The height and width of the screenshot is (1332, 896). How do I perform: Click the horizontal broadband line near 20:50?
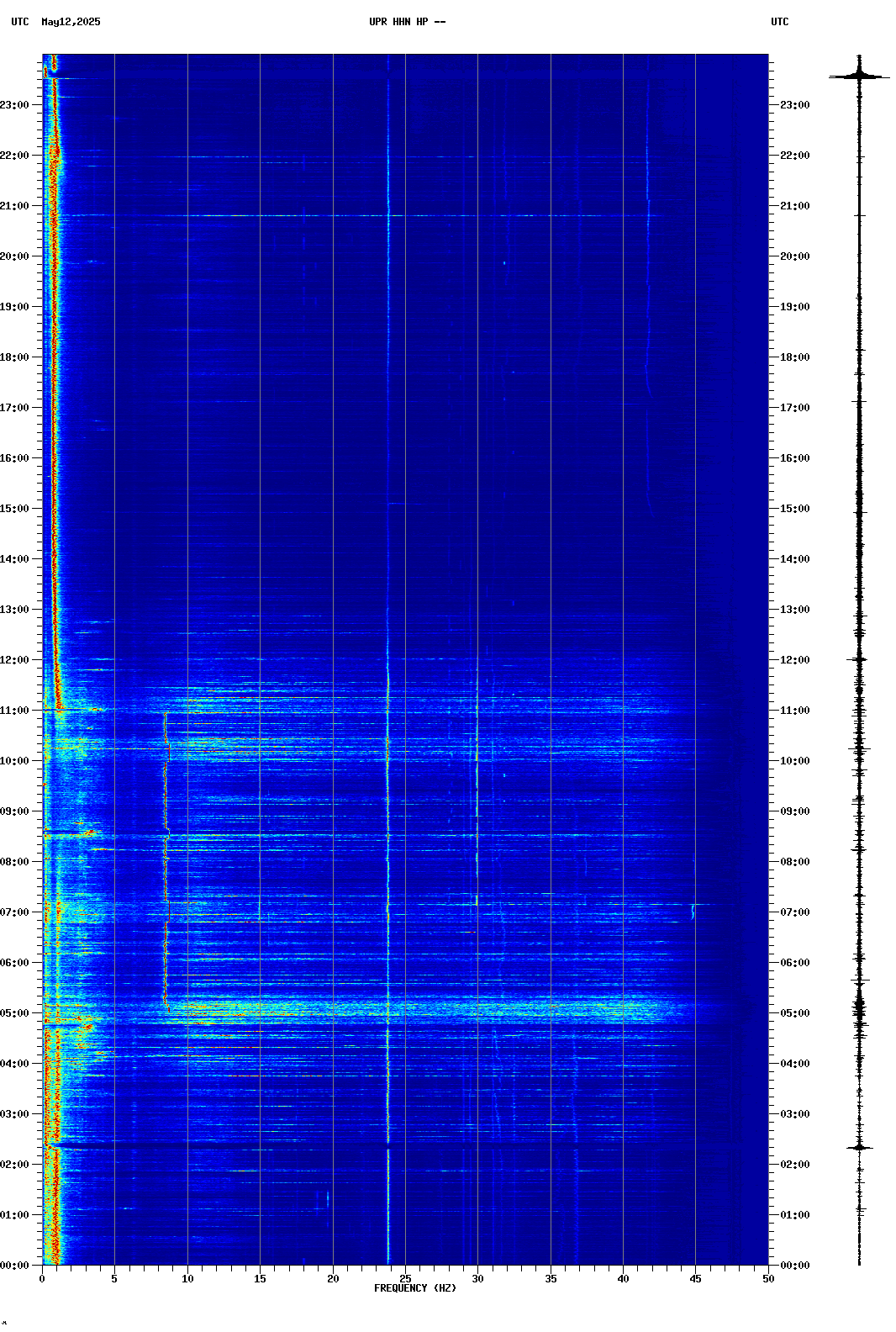pos(405,216)
